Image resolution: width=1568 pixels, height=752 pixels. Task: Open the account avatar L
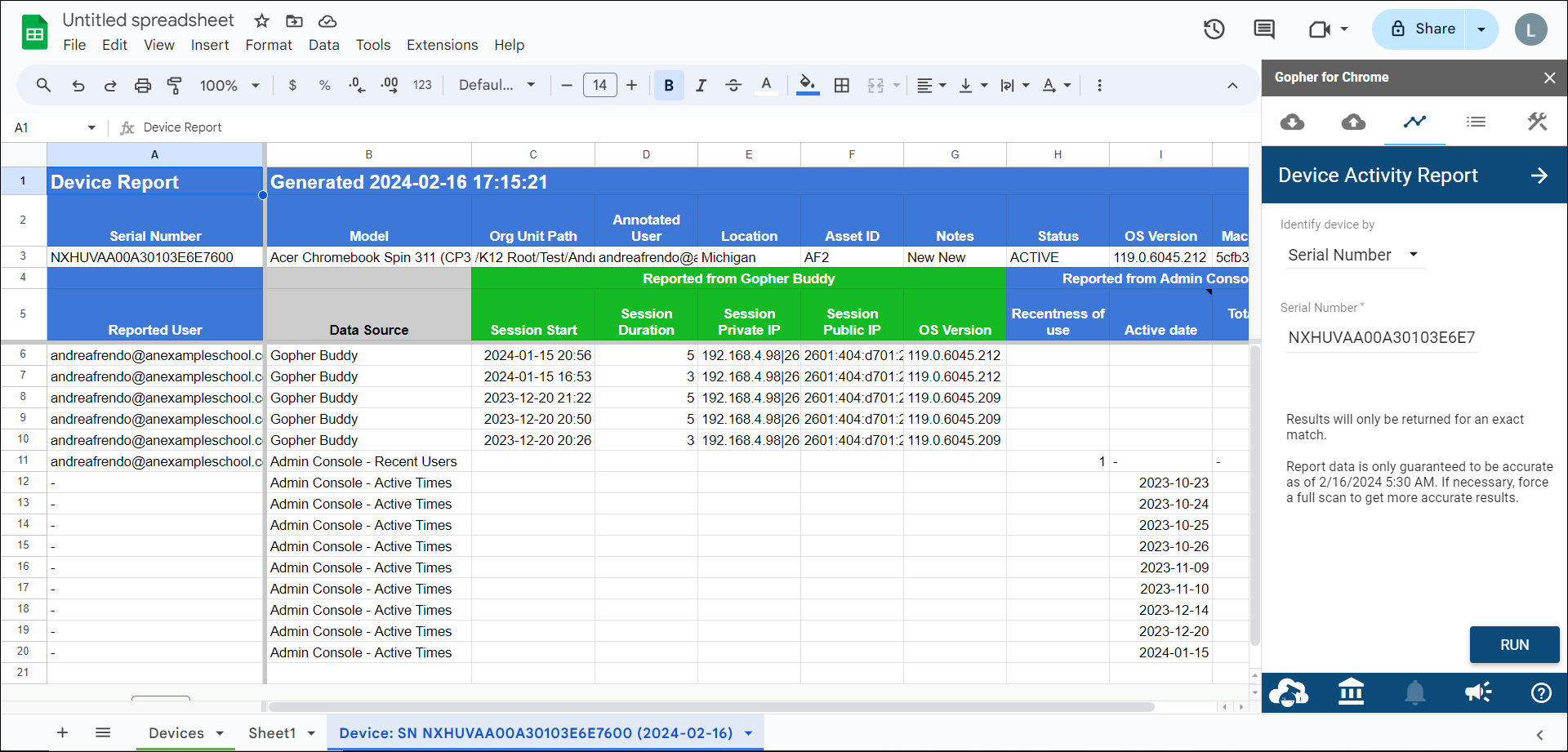coord(1531,30)
